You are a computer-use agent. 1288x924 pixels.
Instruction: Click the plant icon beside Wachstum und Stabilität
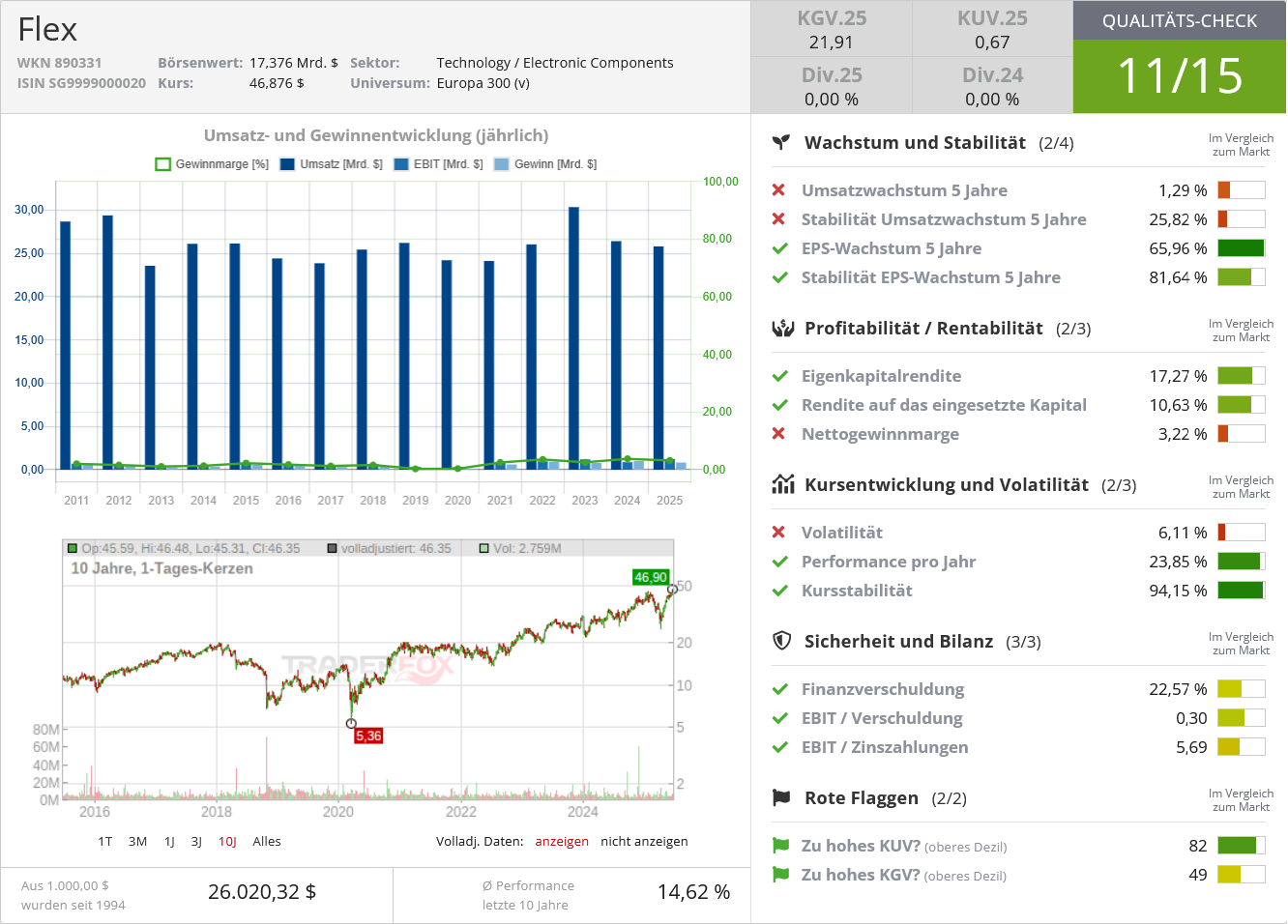pos(781,143)
